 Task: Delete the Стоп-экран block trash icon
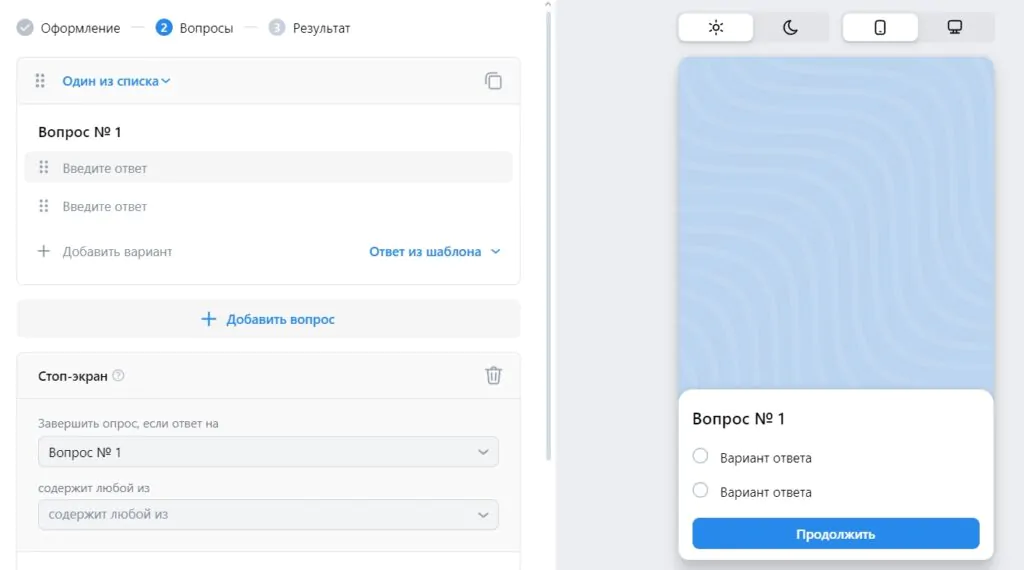493,375
